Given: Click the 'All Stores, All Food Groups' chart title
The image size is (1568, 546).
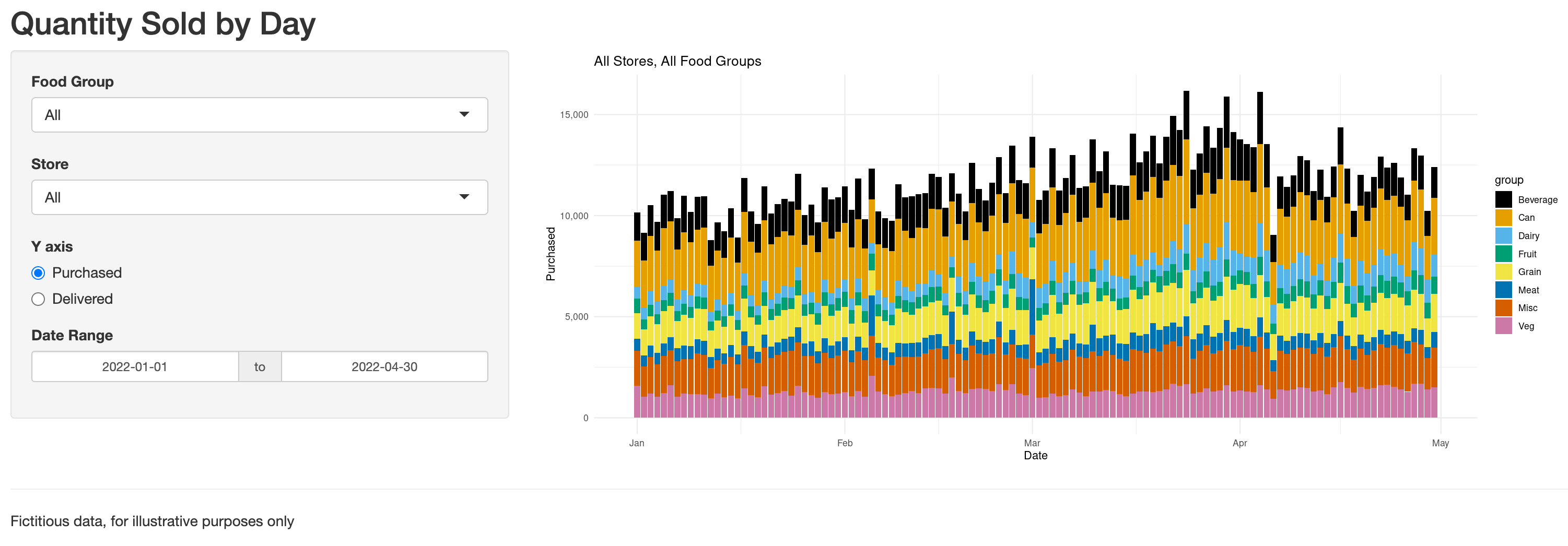Looking at the screenshot, I should click(x=677, y=62).
